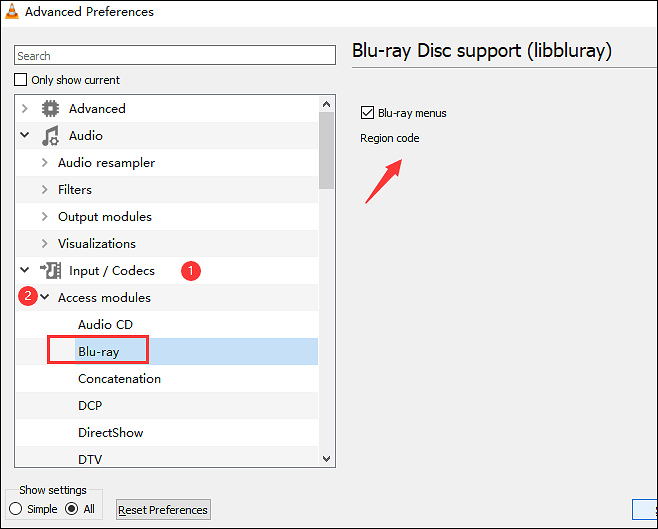Uncheck the Blu-ray menus checkbox
Image resolution: width=658 pixels, height=529 pixels.
pyautogui.click(x=367, y=113)
